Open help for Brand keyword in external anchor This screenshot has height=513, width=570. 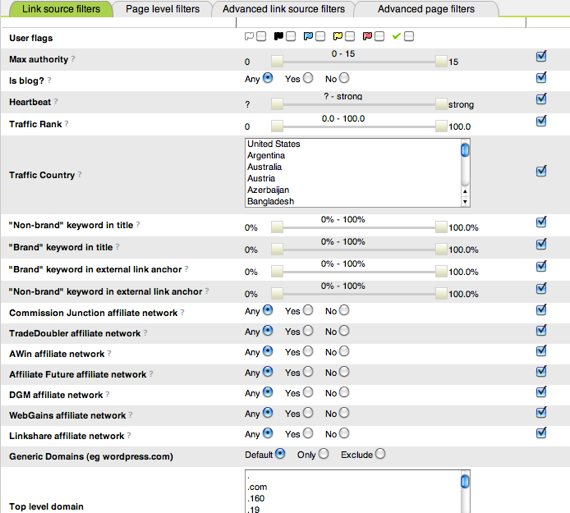pos(186,269)
